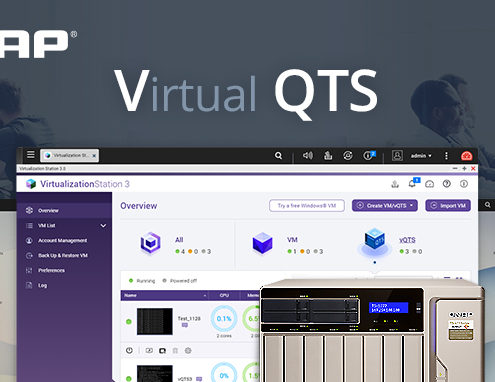Open the second VM console thumbnail
Viewport: 495px width, 382px height.
155,373
